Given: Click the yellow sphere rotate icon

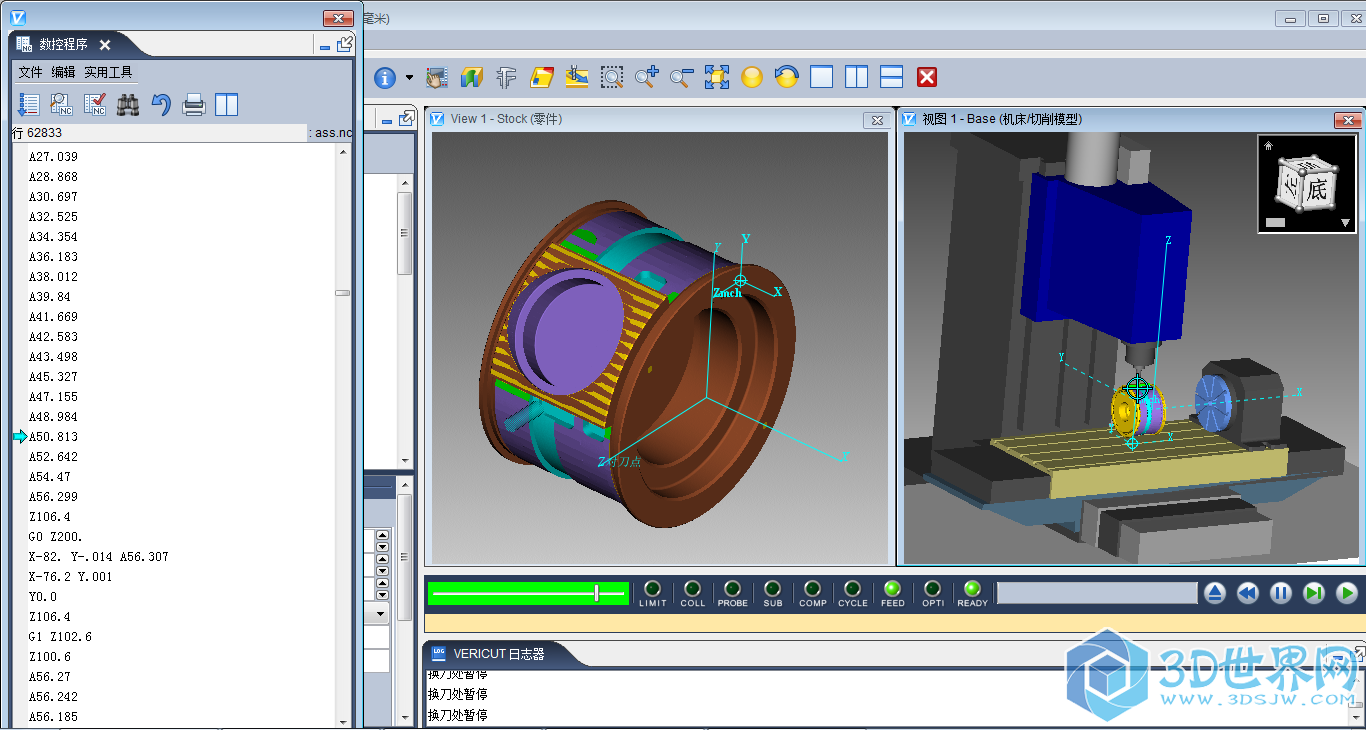Looking at the screenshot, I should 752,77.
